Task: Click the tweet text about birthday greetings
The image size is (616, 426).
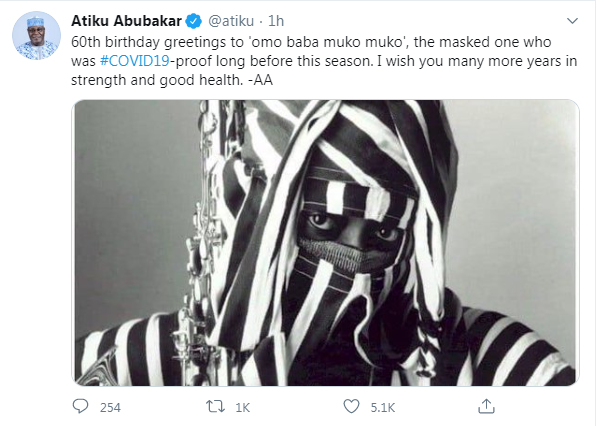Action: pyautogui.click(x=324, y=61)
